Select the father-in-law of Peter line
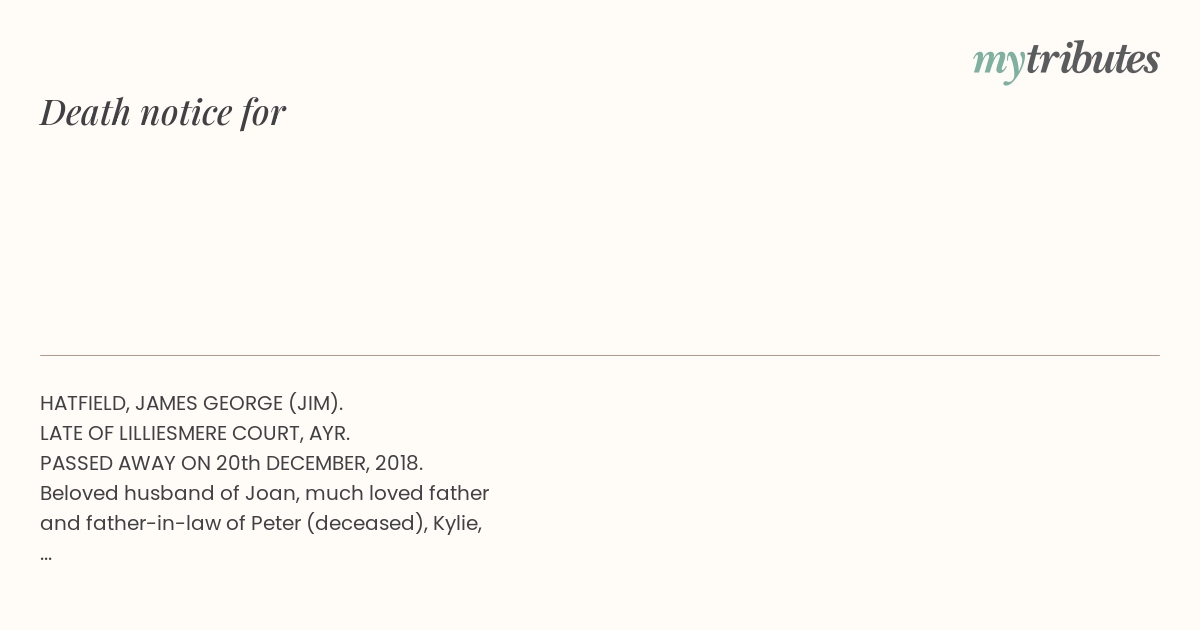The width and height of the screenshot is (1200, 630). click(x=261, y=523)
